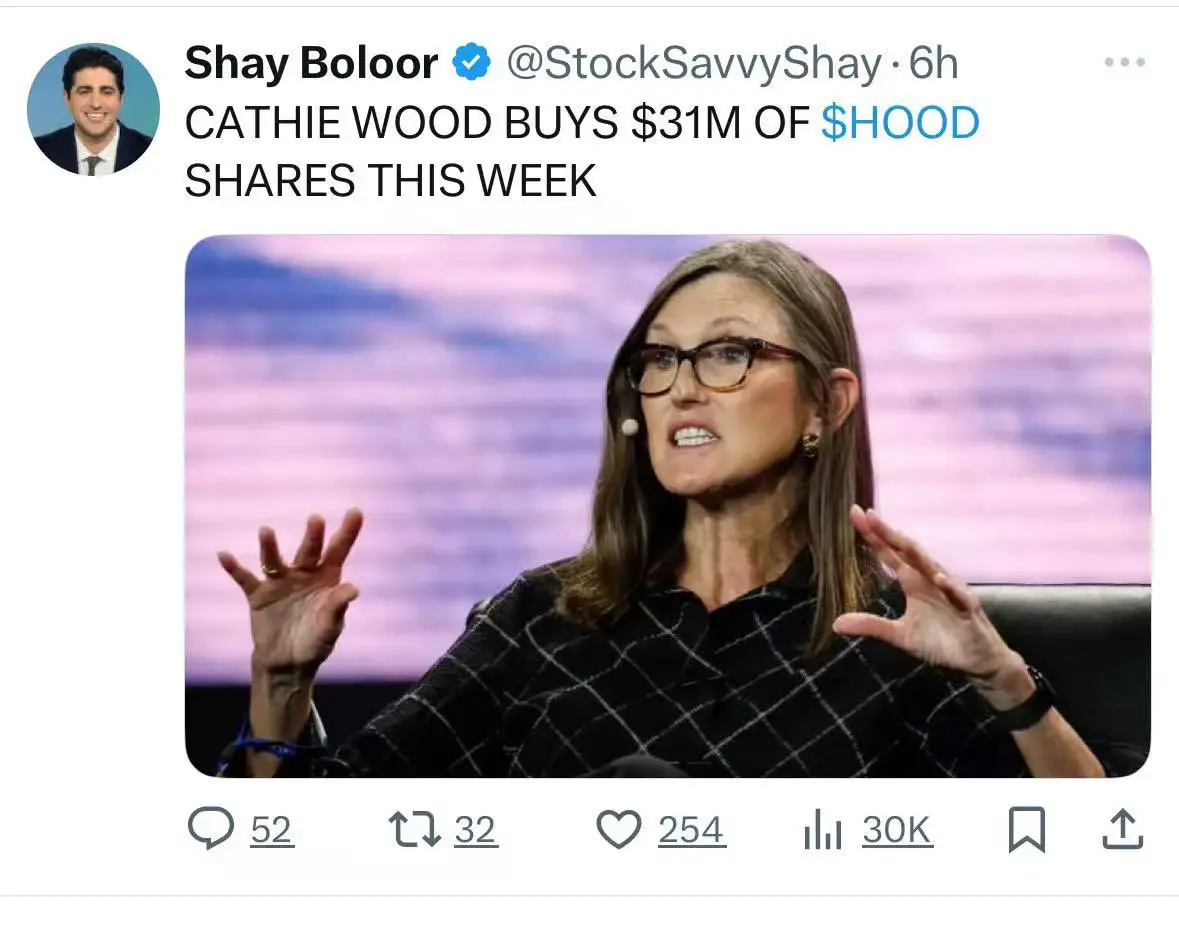
Task: Open Shay Boloor's profile picture
Action: [x=93, y=109]
